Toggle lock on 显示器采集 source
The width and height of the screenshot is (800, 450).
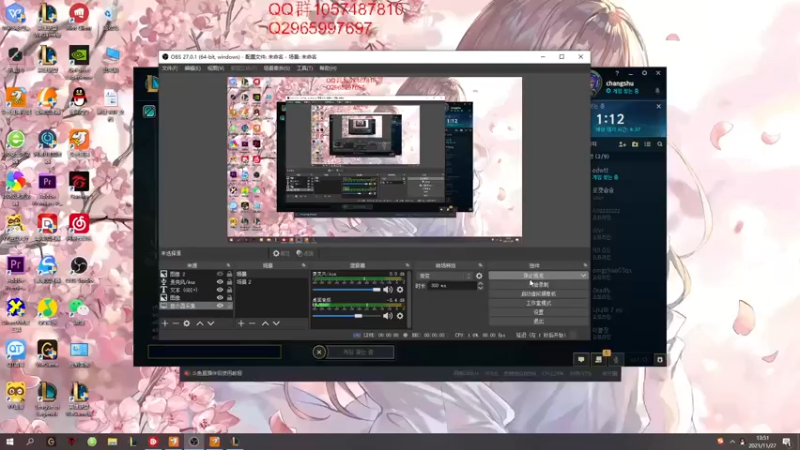click(229, 306)
